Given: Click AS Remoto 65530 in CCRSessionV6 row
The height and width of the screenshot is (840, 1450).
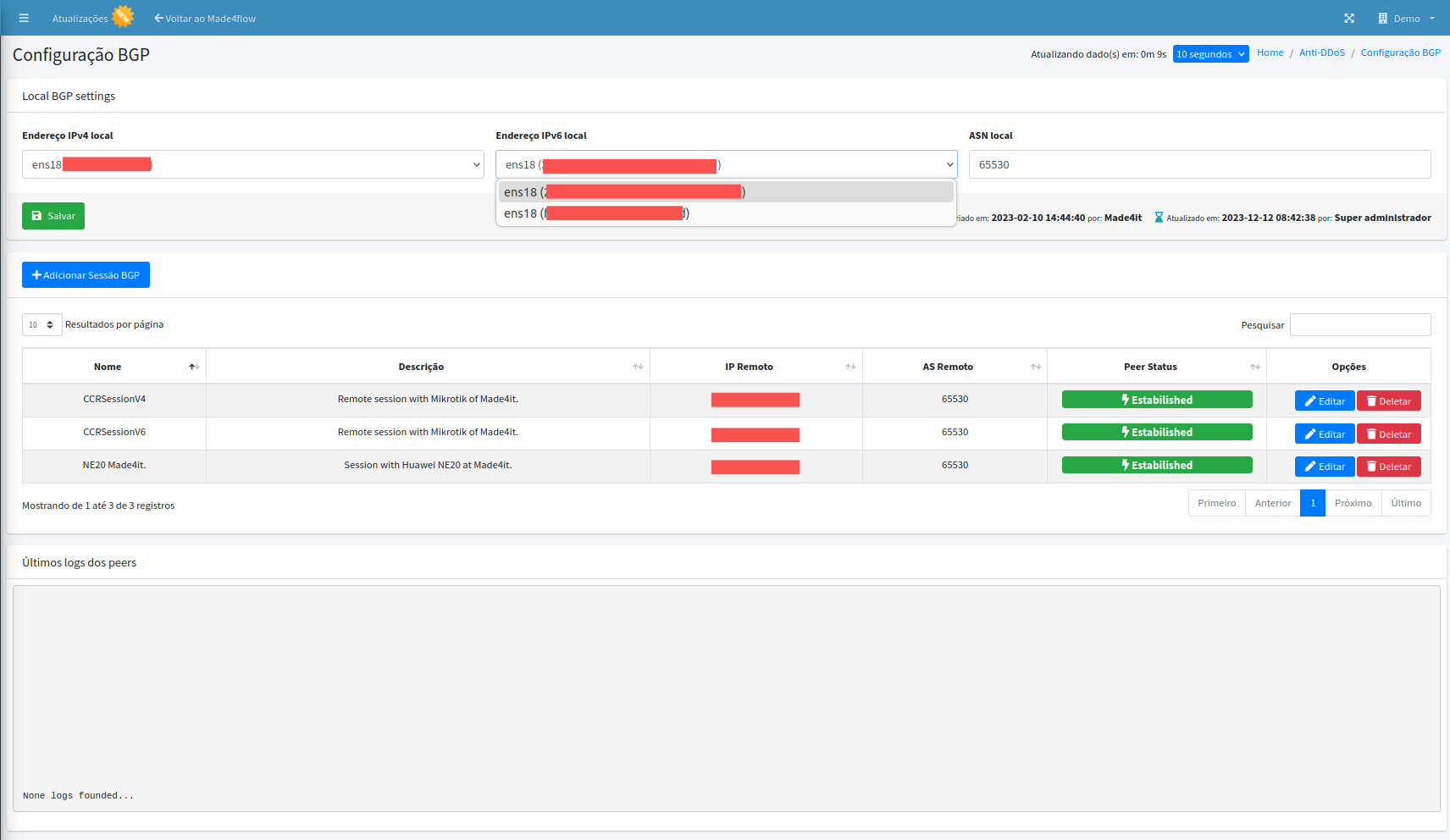Looking at the screenshot, I should point(955,432).
